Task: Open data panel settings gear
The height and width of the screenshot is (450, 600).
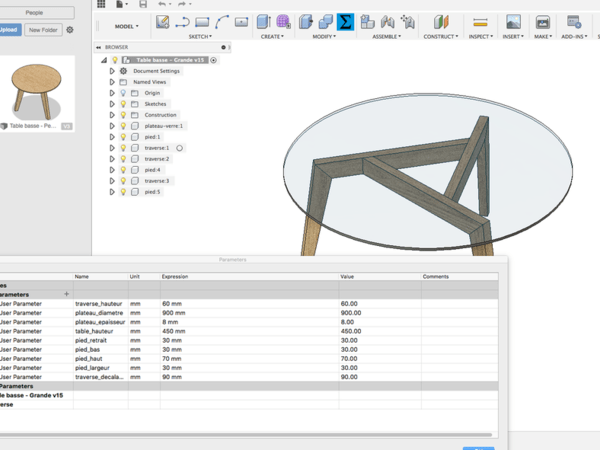Action: click(70, 29)
